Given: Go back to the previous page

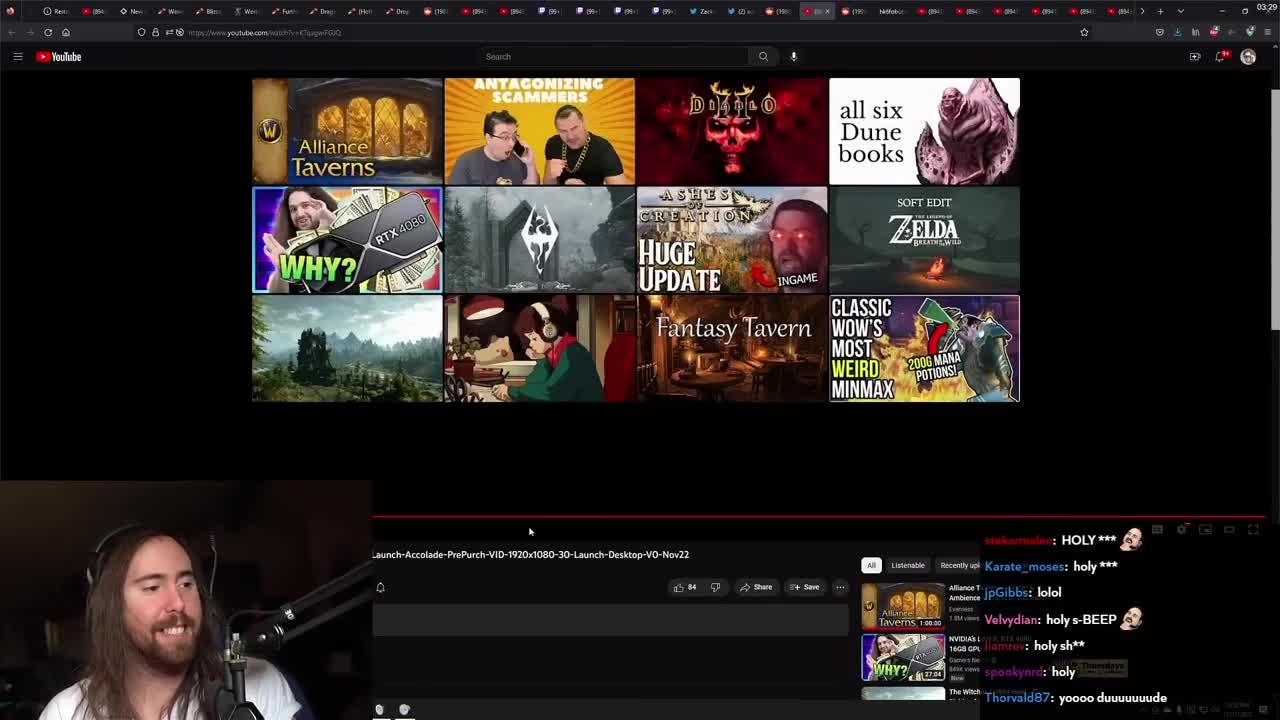Looking at the screenshot, I should pyautogui.click(x=12, y=32).
